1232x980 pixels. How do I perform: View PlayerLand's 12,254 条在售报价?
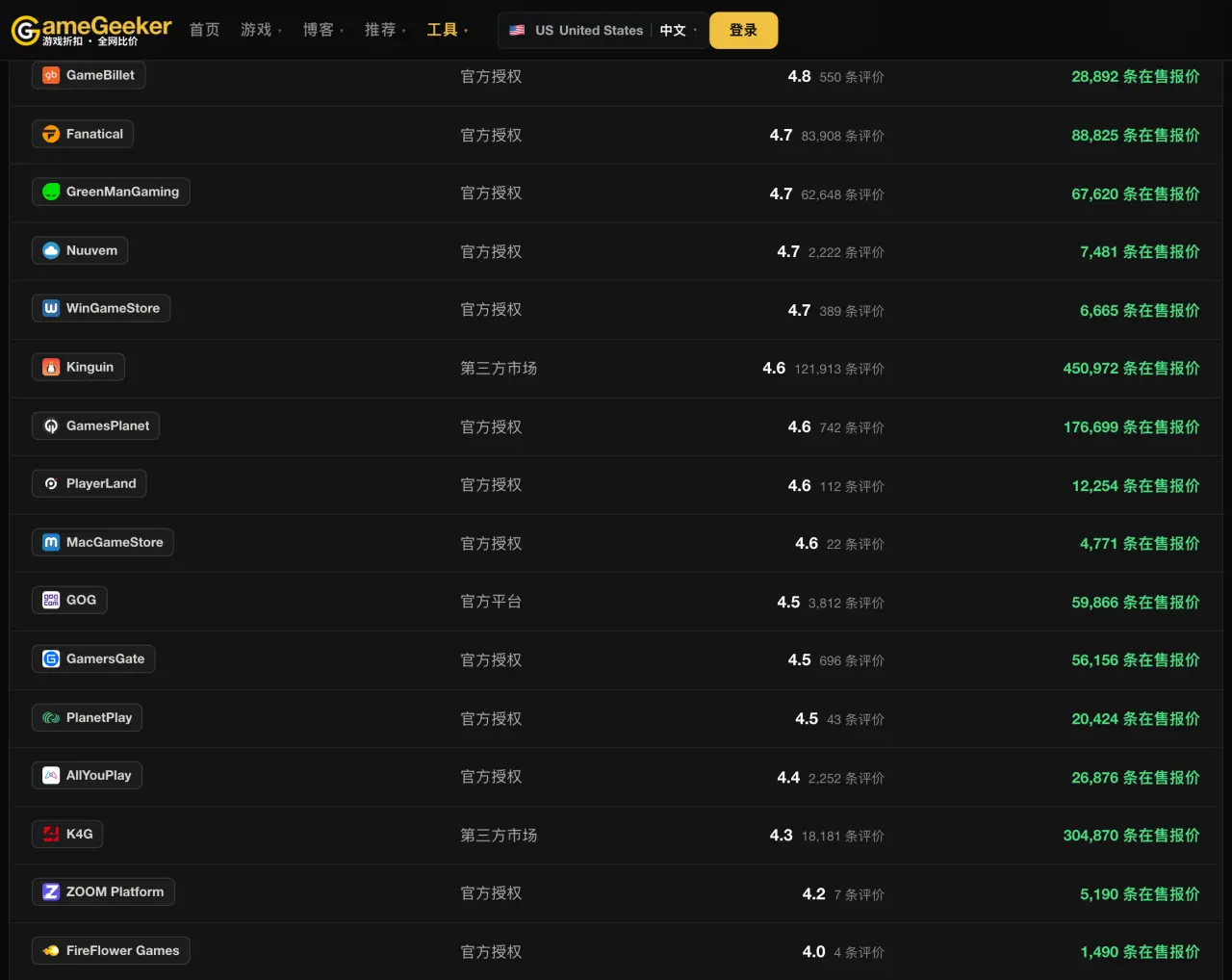point(1136,485)
